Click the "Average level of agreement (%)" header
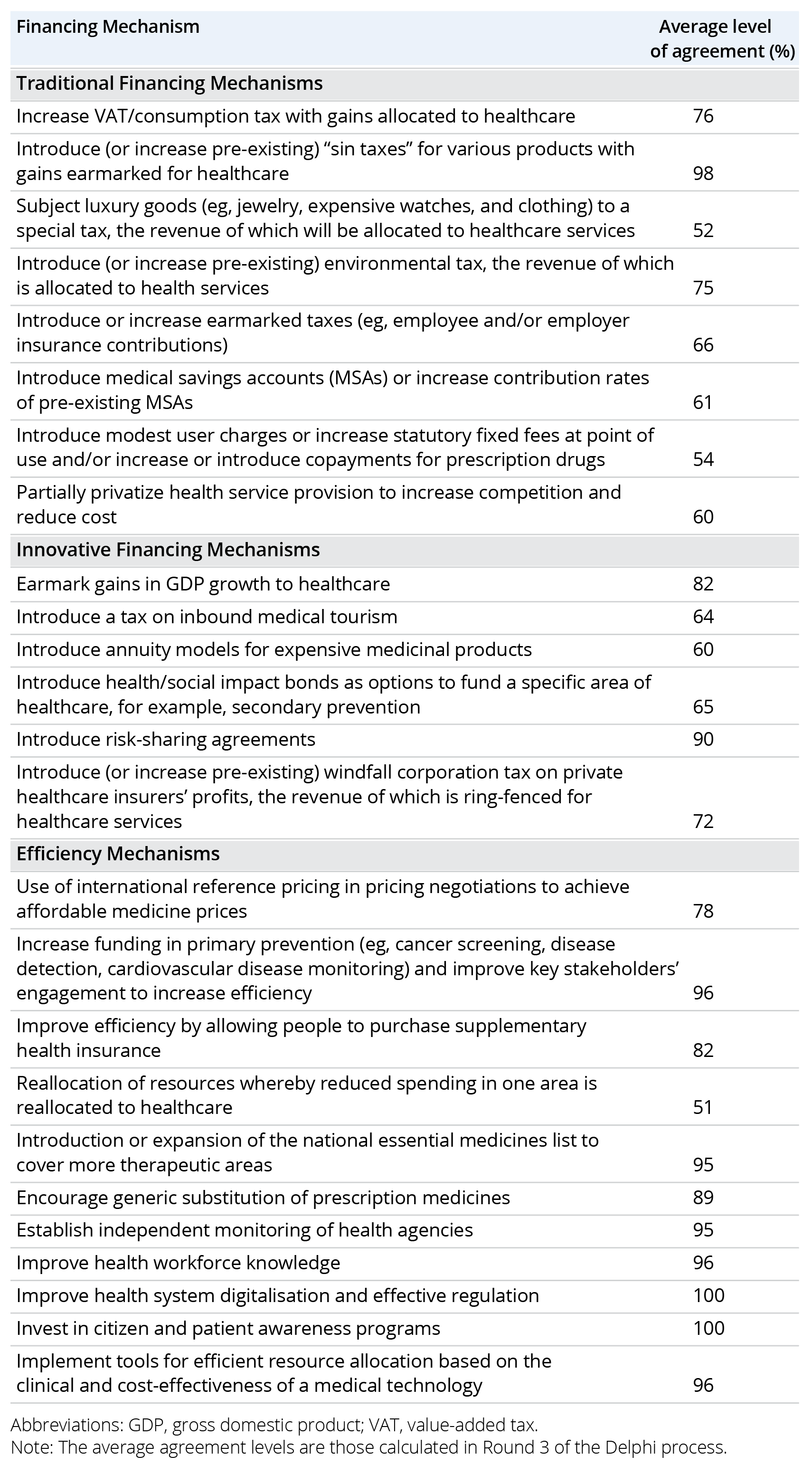Screen dimensions: 812x1484 (x=722, y=39)
